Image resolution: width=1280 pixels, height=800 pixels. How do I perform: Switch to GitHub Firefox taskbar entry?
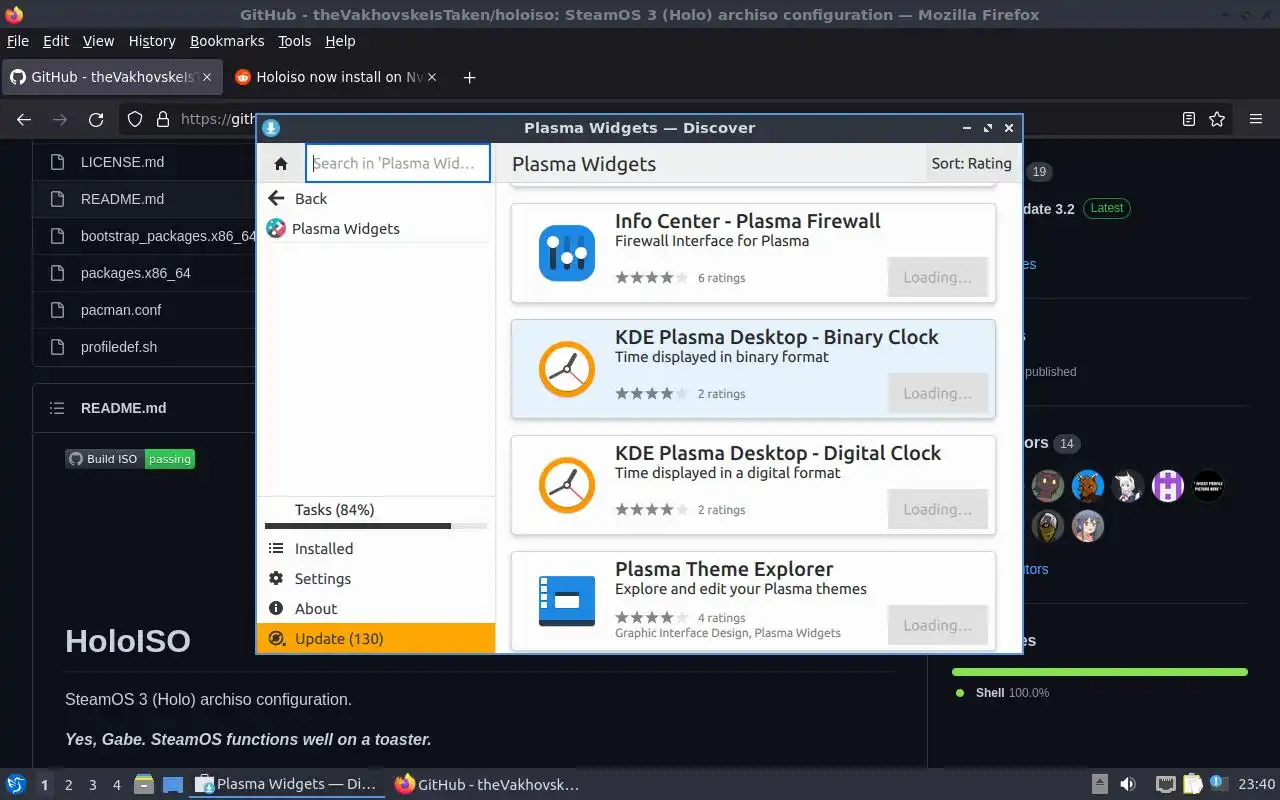coord(488,785)
